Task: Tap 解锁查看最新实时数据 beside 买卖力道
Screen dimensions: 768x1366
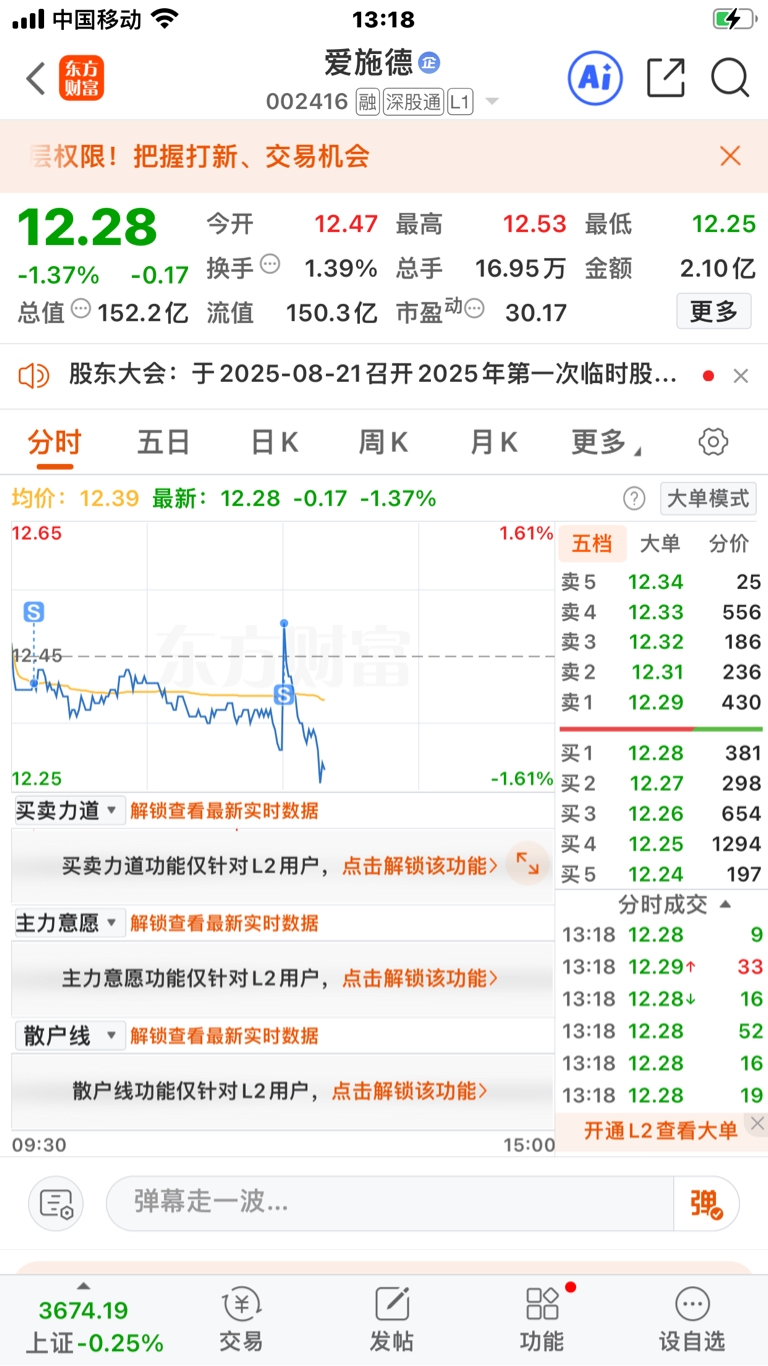Action: (224, 810)
